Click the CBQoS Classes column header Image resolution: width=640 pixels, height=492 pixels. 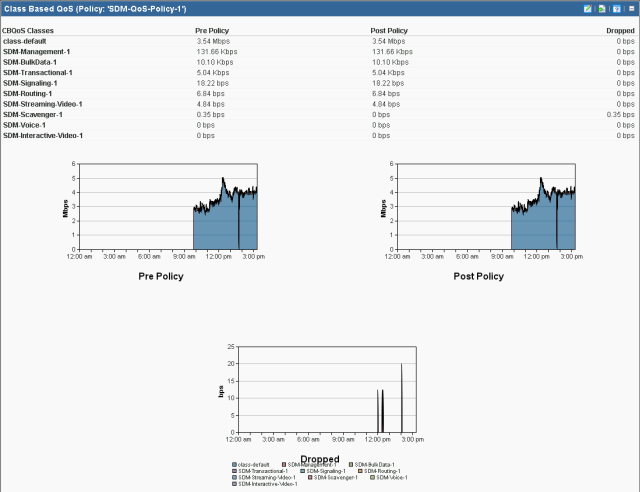pos(29,31)
